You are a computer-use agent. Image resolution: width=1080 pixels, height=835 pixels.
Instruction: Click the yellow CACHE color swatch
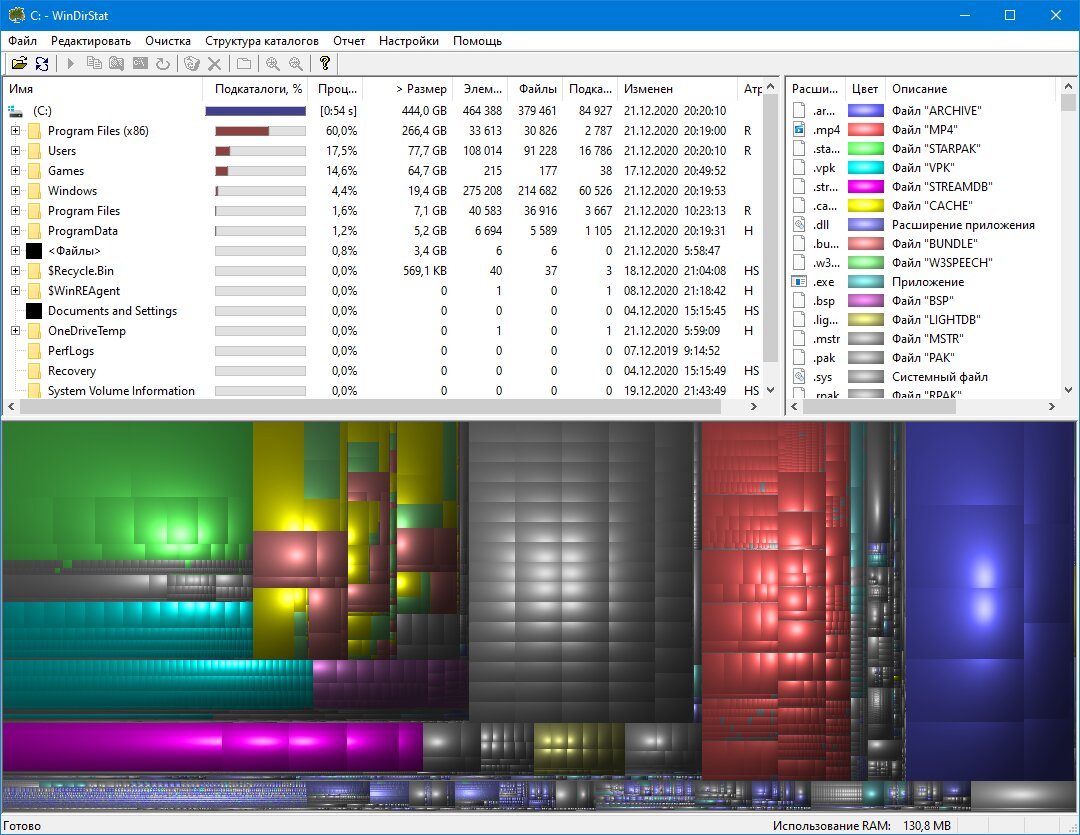pos(865,205)
